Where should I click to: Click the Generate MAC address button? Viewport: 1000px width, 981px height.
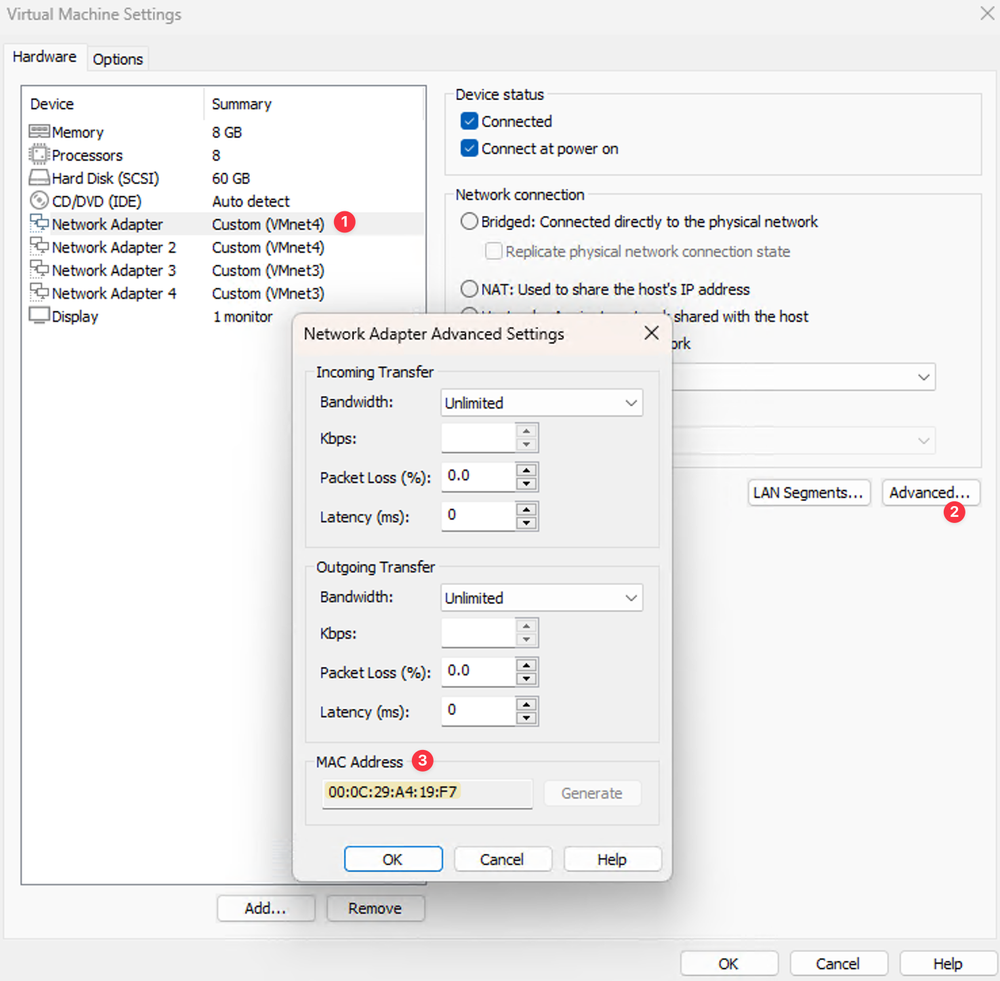592,793
